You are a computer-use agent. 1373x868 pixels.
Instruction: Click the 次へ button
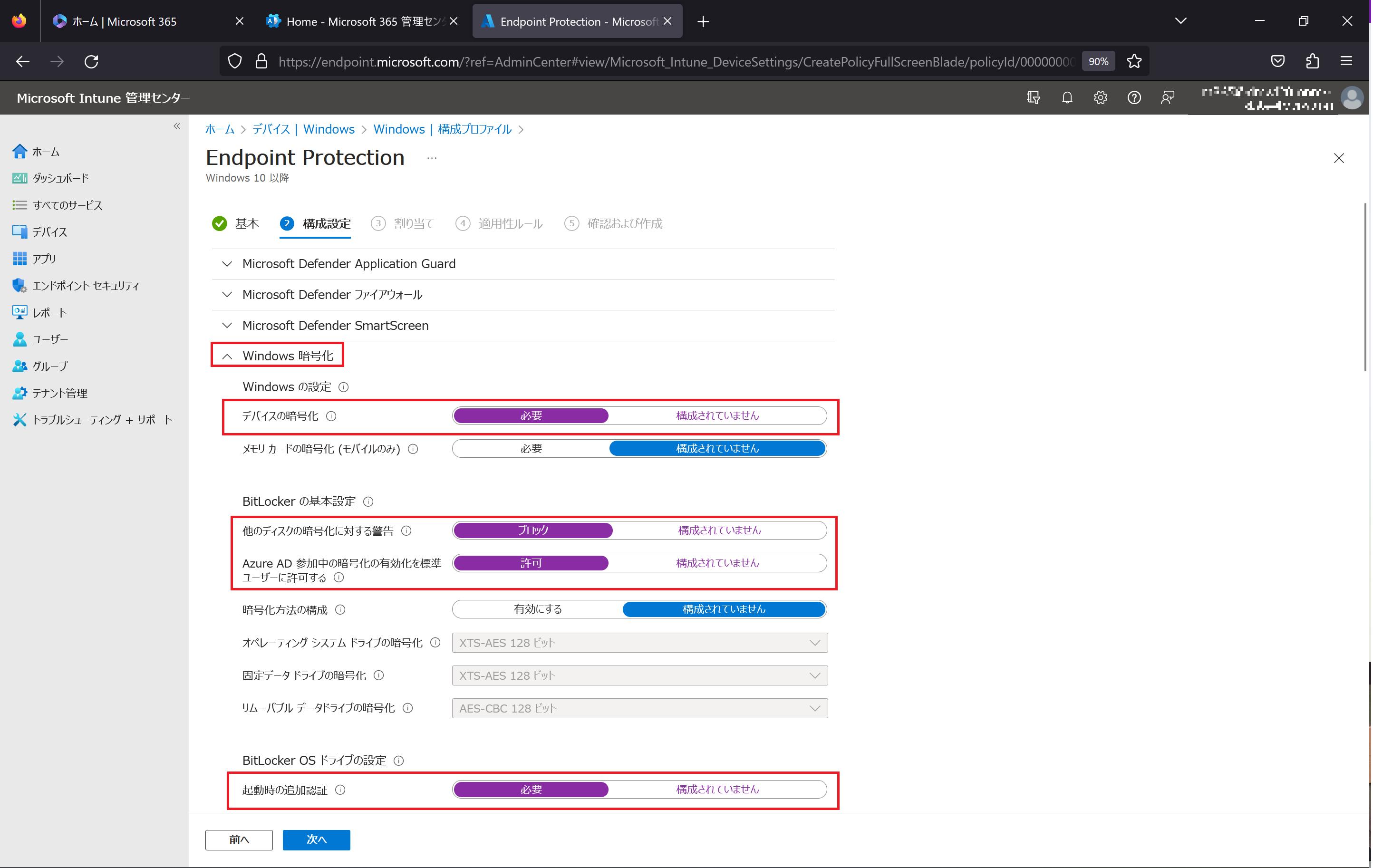pyautogui.click(x=317, y=839)
